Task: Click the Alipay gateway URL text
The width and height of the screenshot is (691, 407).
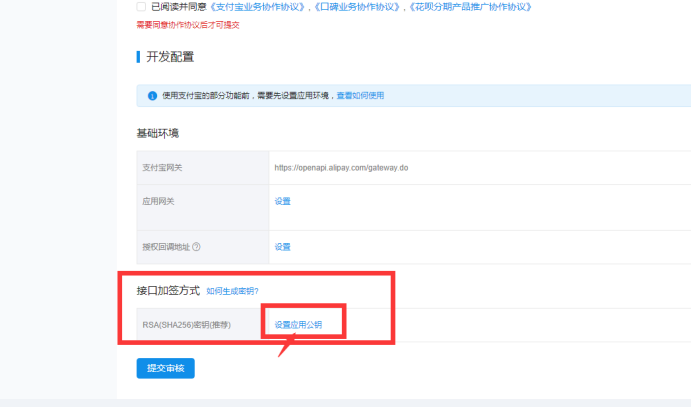Action: (341, 168)
